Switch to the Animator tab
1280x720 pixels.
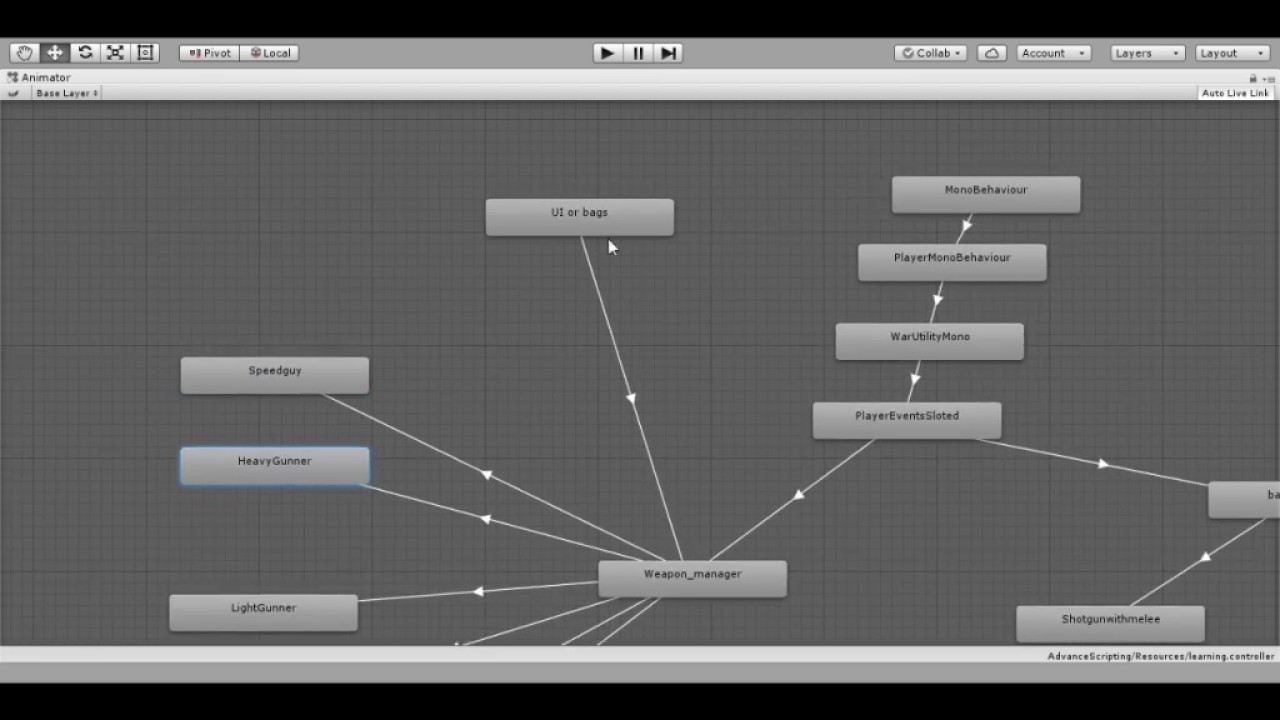39,77
